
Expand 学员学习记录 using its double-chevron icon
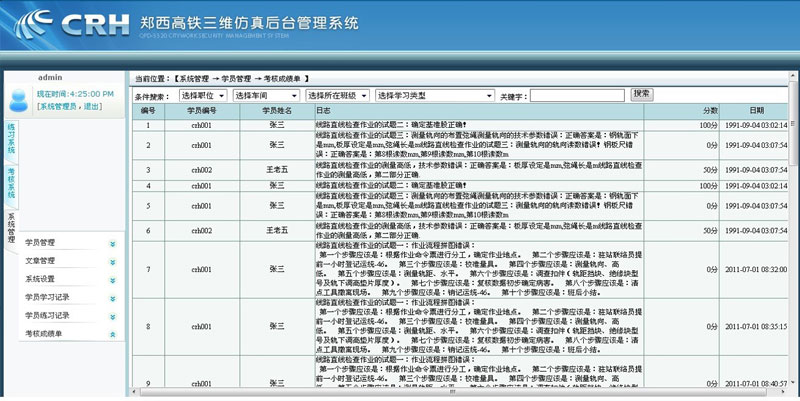click(113, 298)
